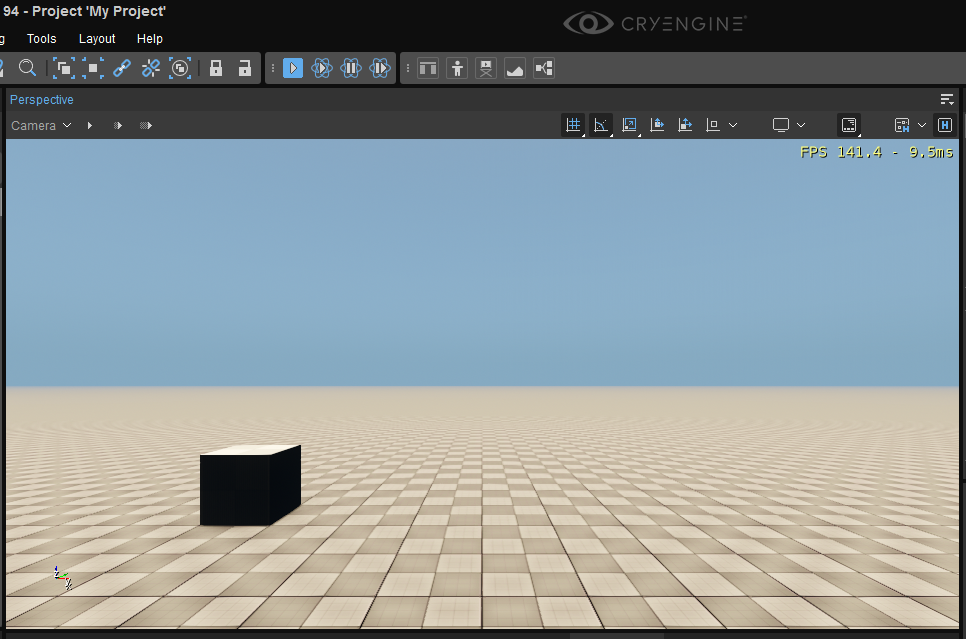Click the single arrow camera speed button
Viewport: 966px width, 639px height.
click(x=90, y=126)
